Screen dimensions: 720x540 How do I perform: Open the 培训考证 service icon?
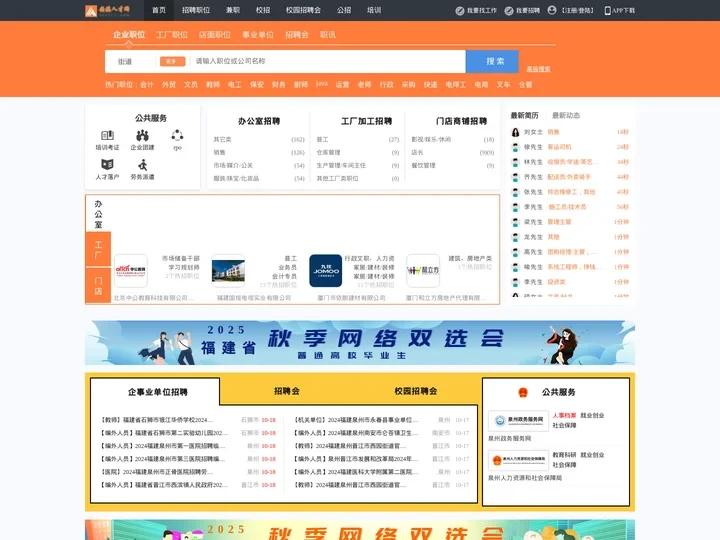pos(107,135)
